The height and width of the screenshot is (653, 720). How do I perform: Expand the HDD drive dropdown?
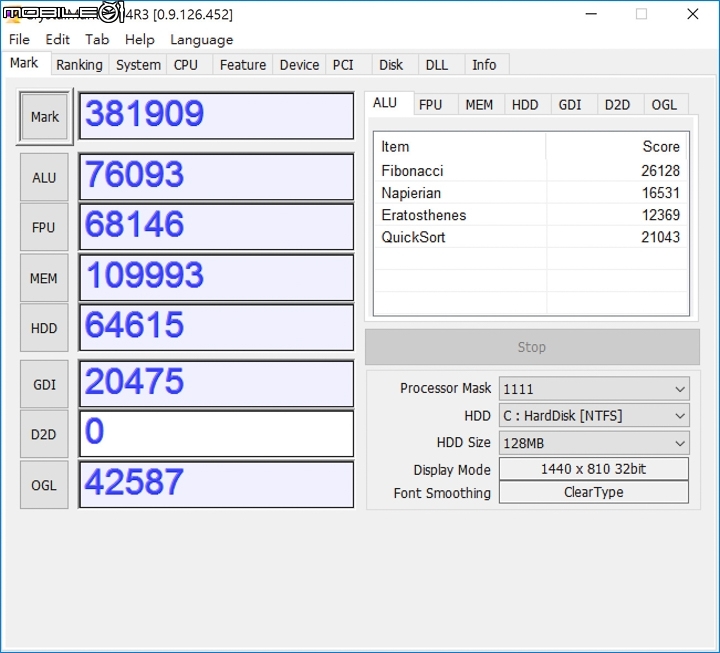(x=594, y=416)
